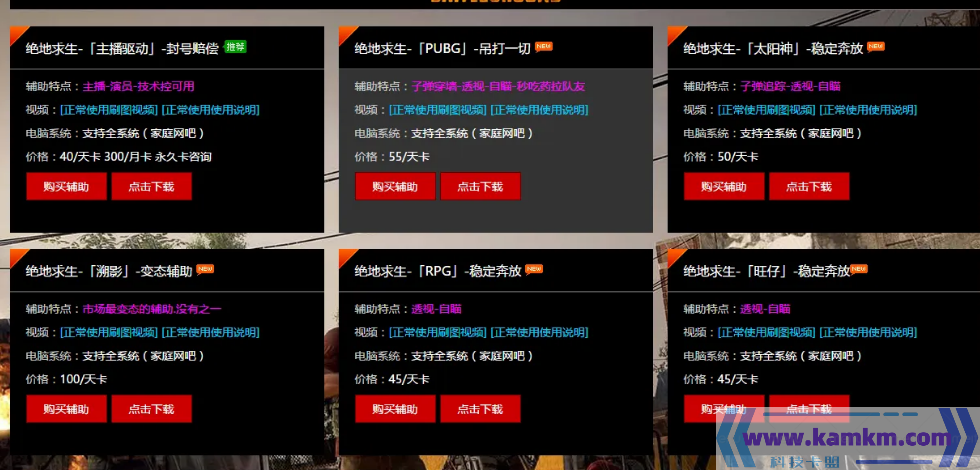Click 支持全系统（家庭网吧）in 主播驱动 card

tap(144, 133)
